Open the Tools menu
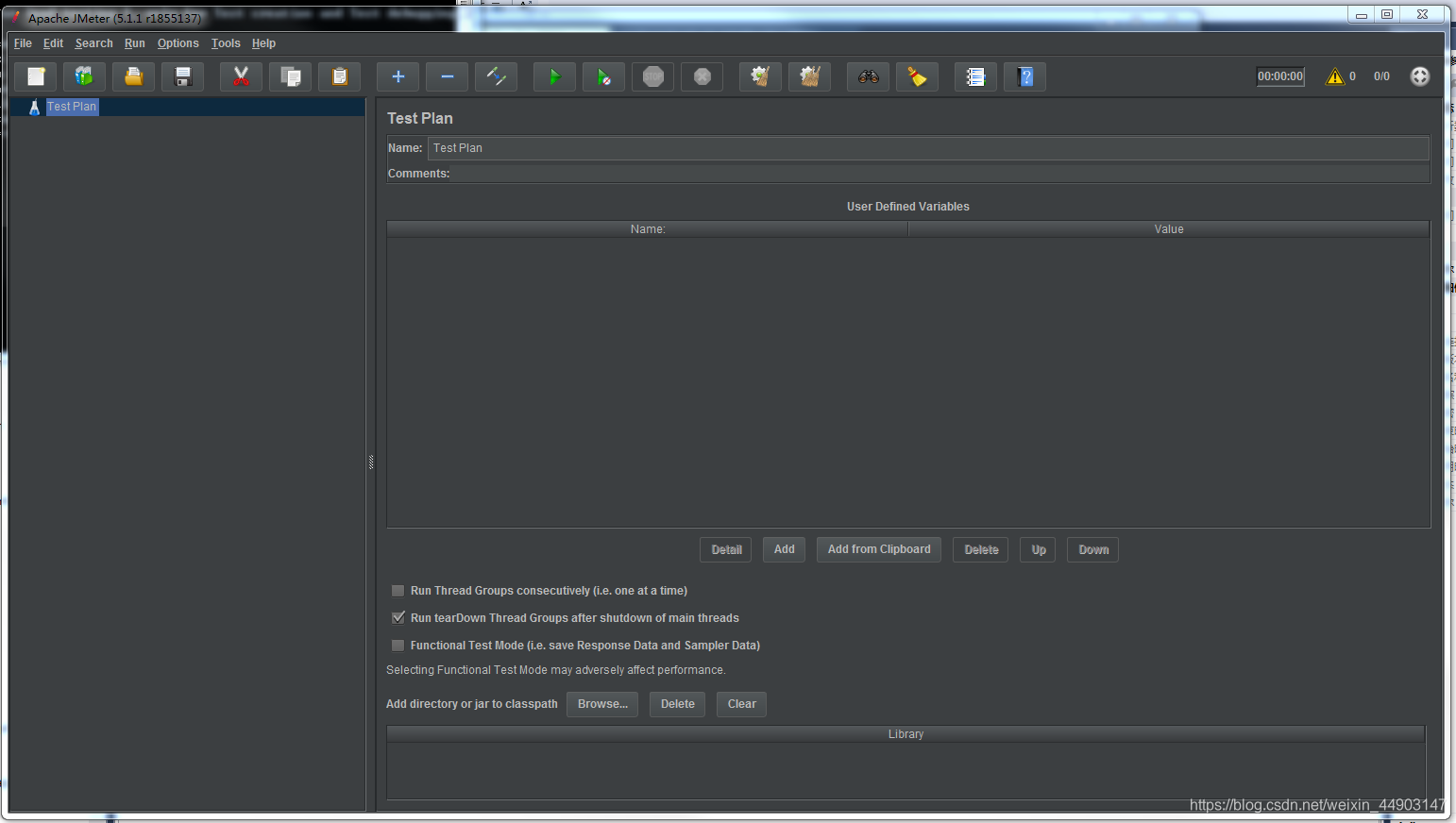This screenshot has height=823, width=1456. point(226,43)
